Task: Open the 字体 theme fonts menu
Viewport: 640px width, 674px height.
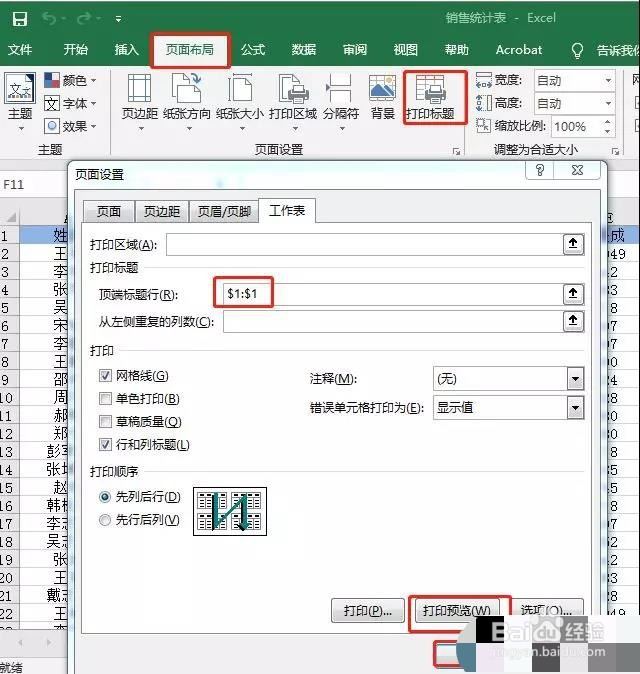Action: coord(70,103)
